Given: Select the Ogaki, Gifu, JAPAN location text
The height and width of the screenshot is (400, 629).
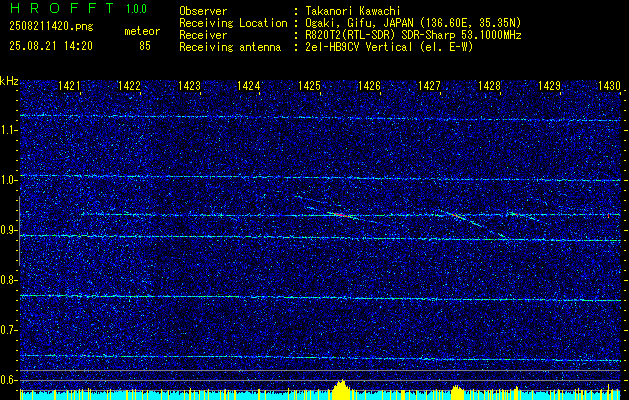Looking at the screenshot, I should pos(412,23).
